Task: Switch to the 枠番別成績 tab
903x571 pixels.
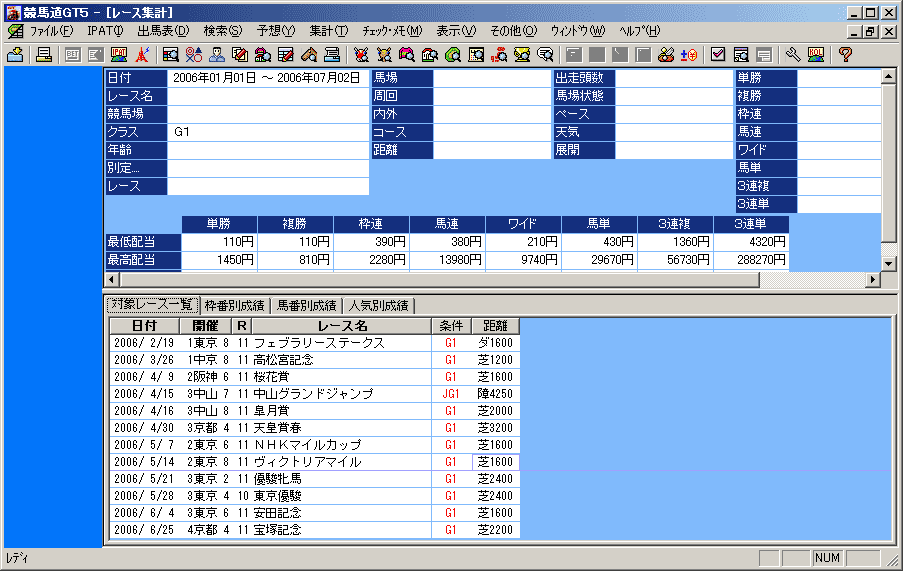Action: (234, 305)
